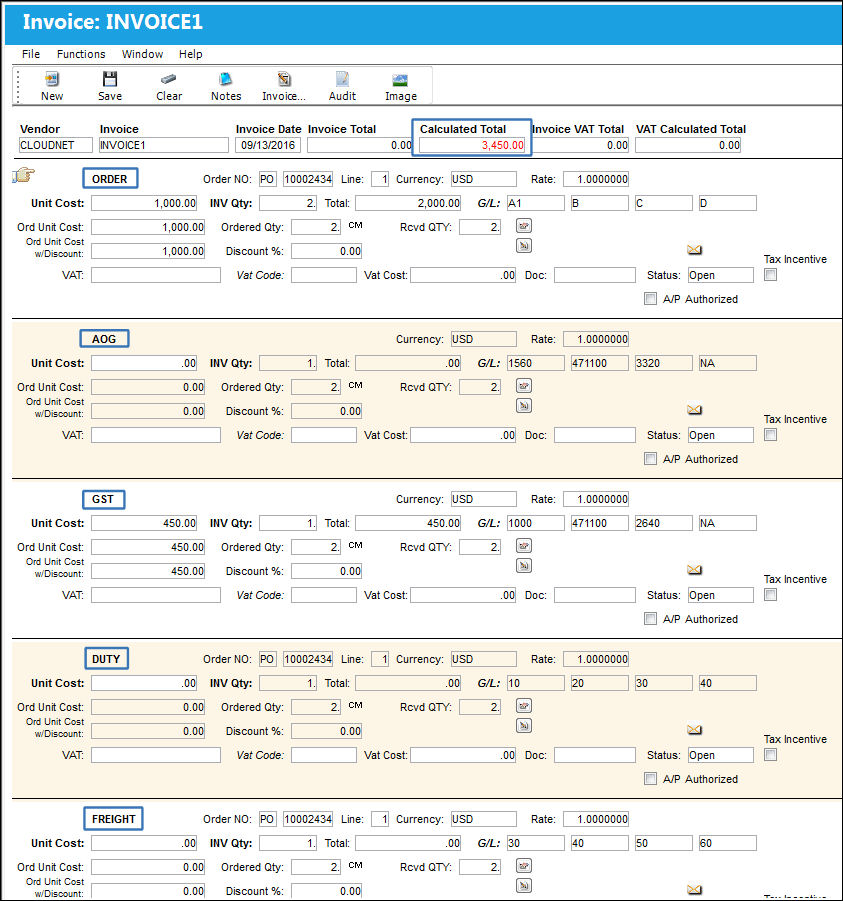843x901 pixels.
Task: Click the lower icon under DUTY Rcvd QTY
Action: pos(523,726)
